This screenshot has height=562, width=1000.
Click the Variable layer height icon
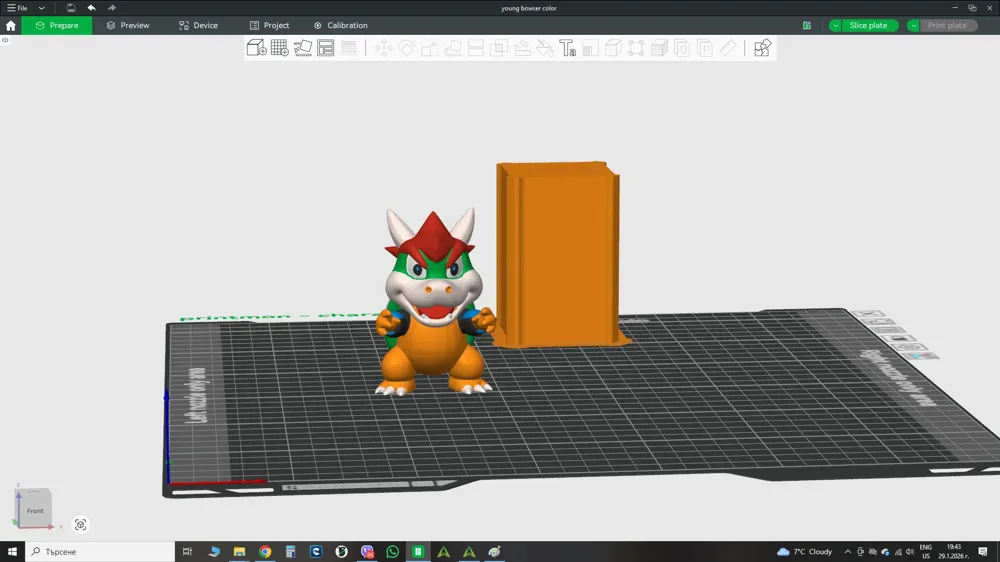349,48
